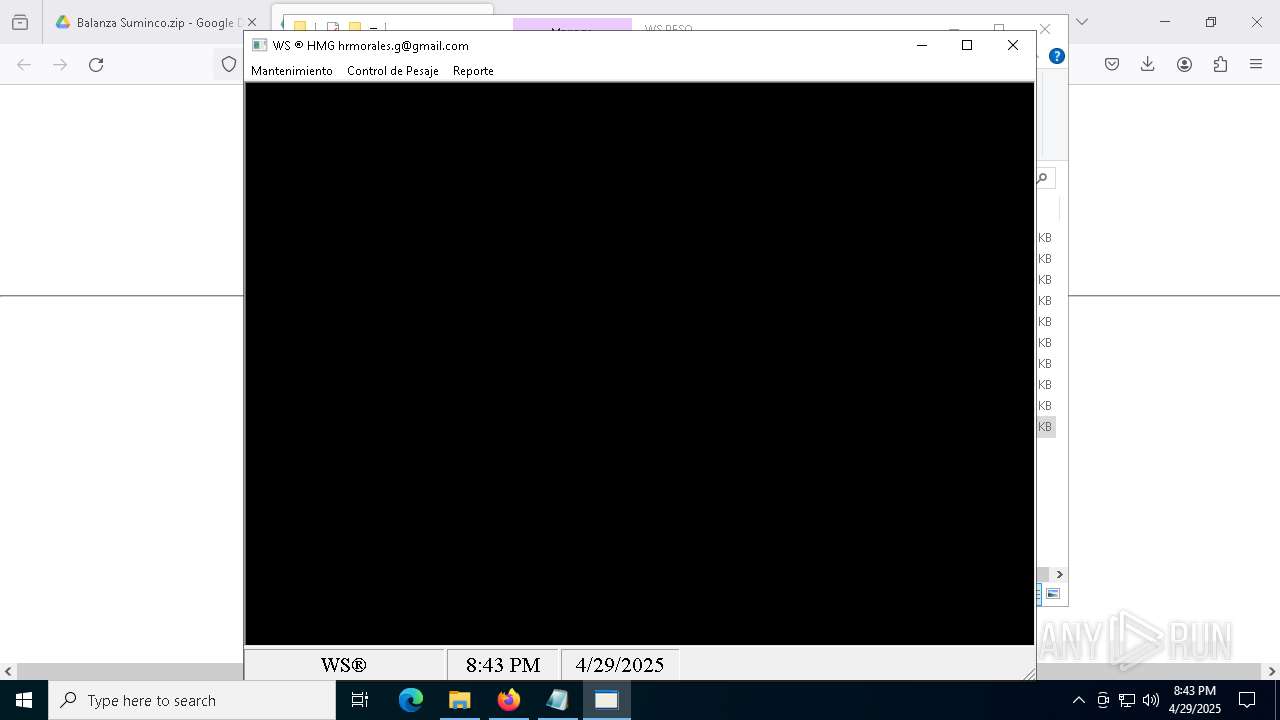Open File Explorer from taskbar
Viewport: 1280px width, 720px height.
(459, 700)
